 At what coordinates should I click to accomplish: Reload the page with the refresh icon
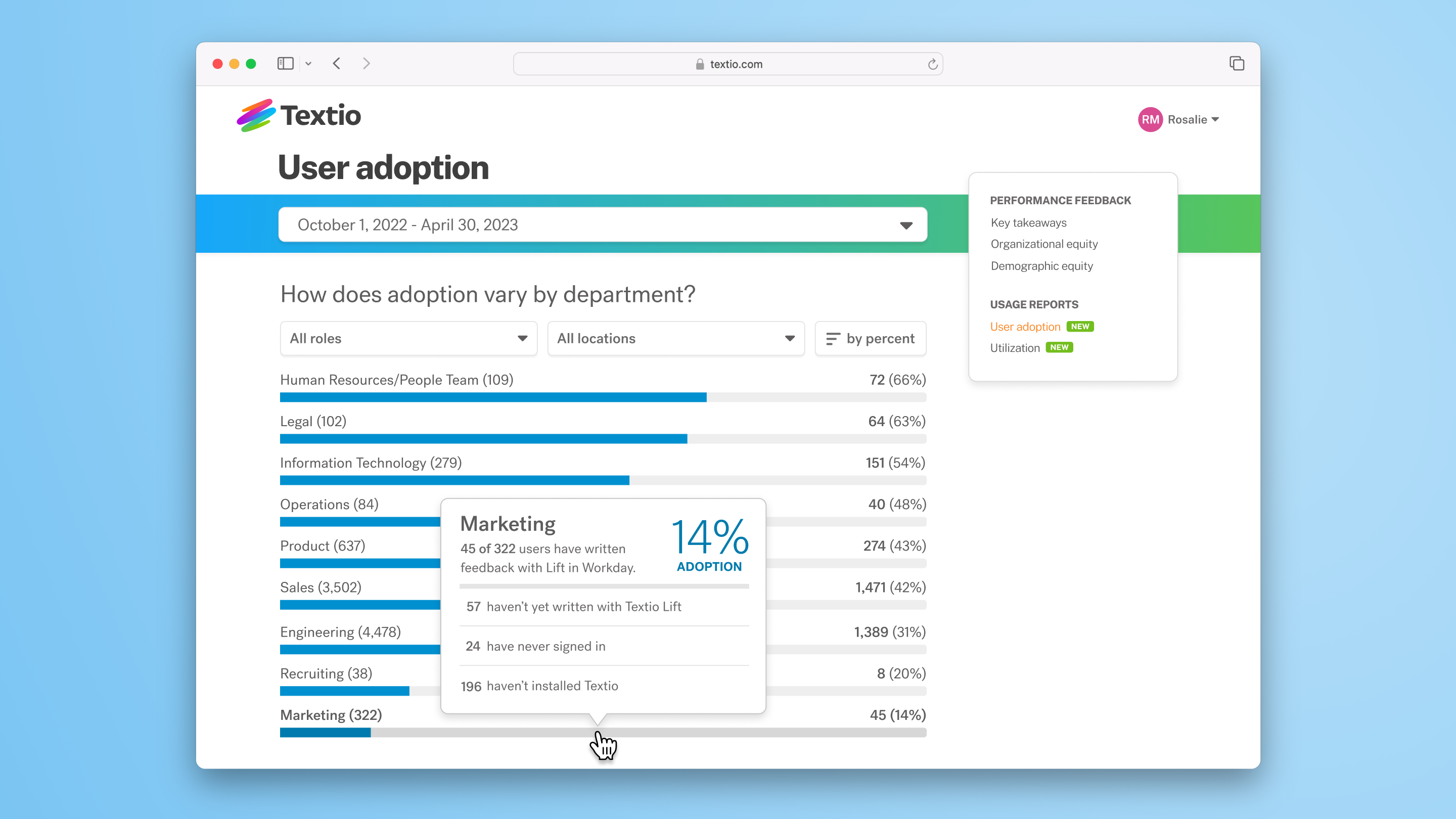click(933, 64)
